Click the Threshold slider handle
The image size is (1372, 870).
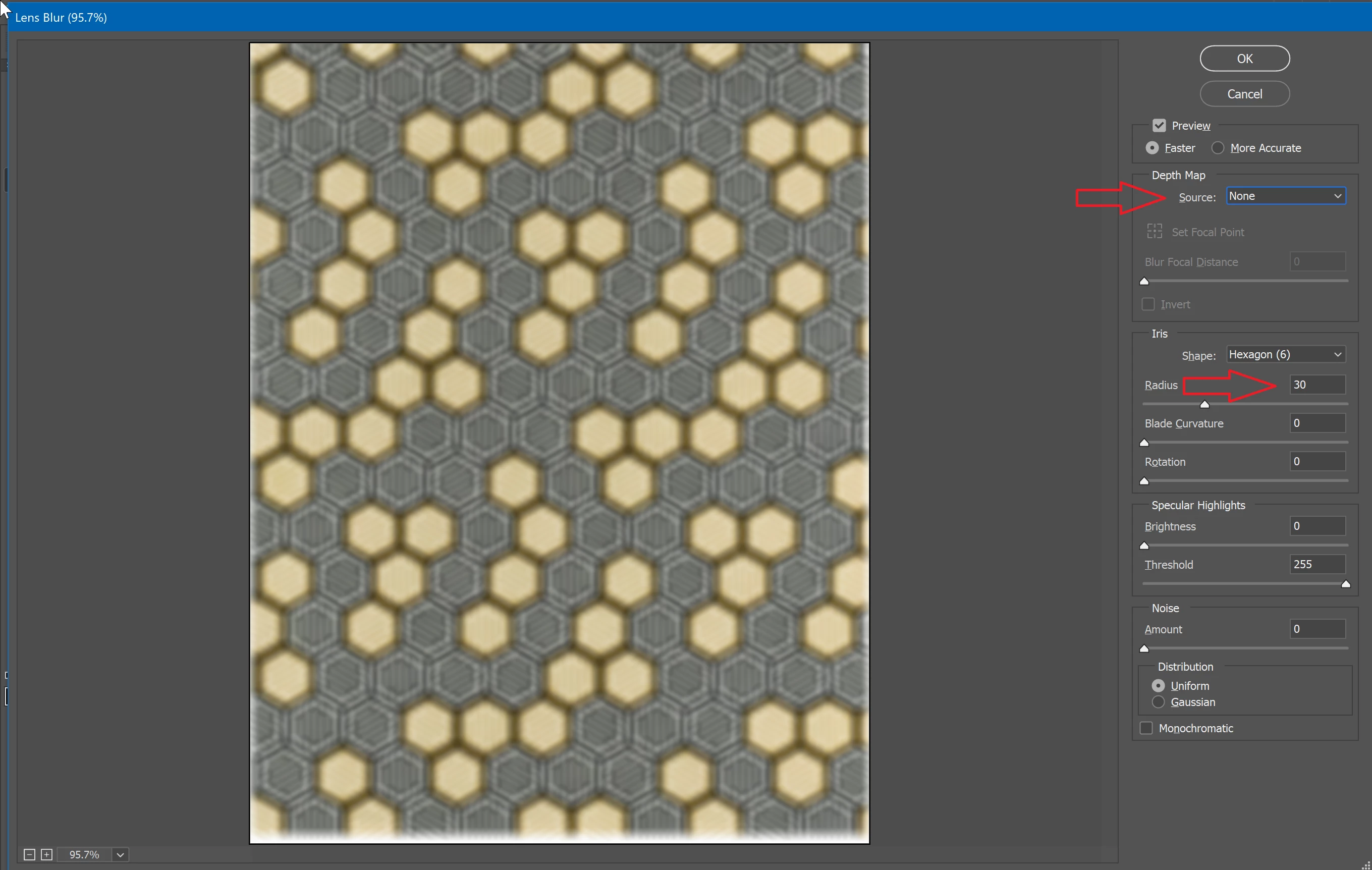(x=1346, y=584)
